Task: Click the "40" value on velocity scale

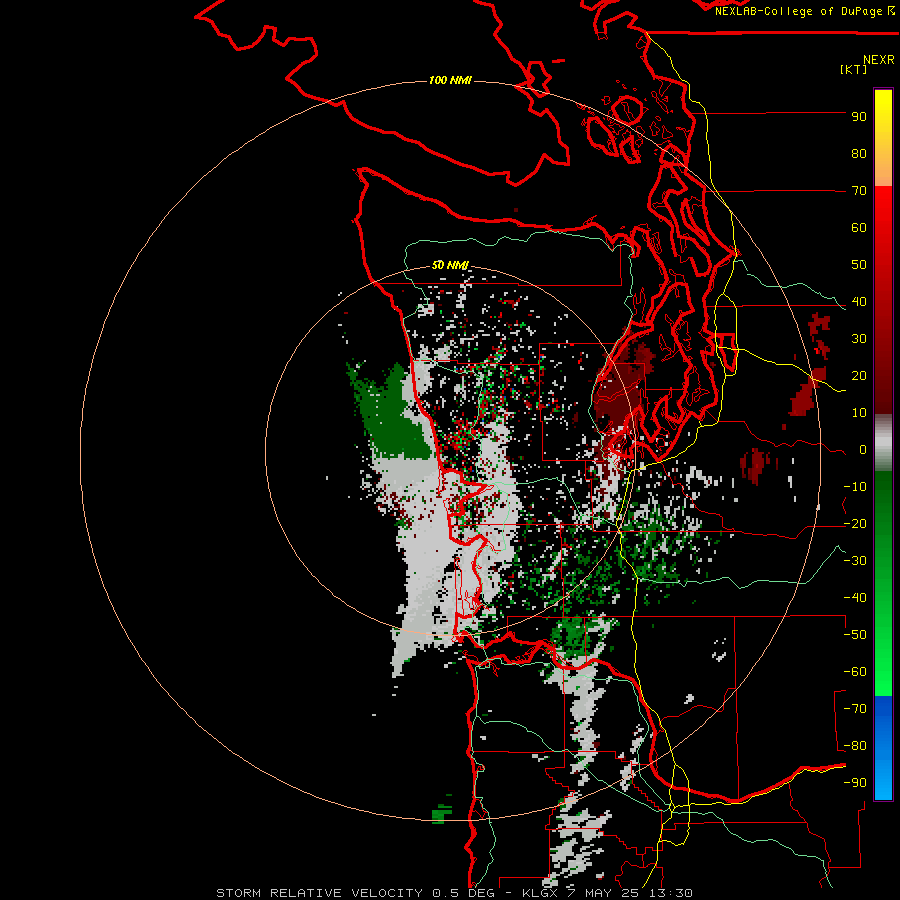Action: pyautogui.click(x=859, y=302)
